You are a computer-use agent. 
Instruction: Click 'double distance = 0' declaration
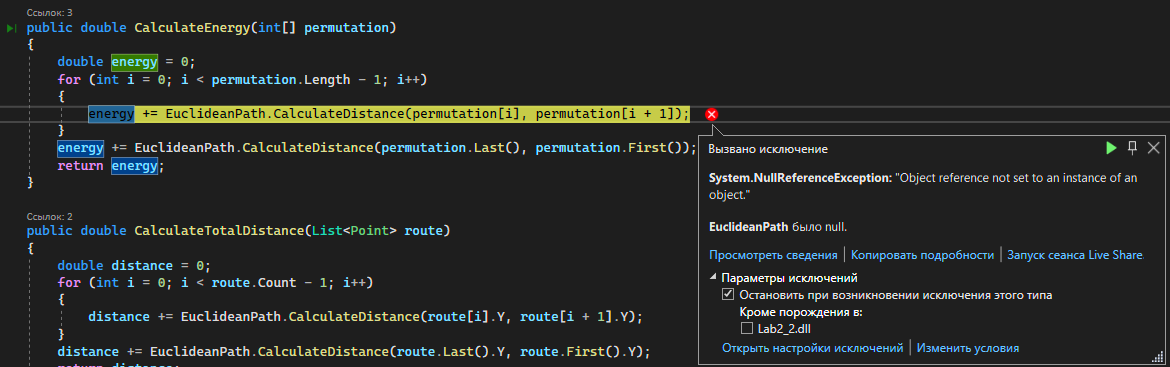click(131, 266)
